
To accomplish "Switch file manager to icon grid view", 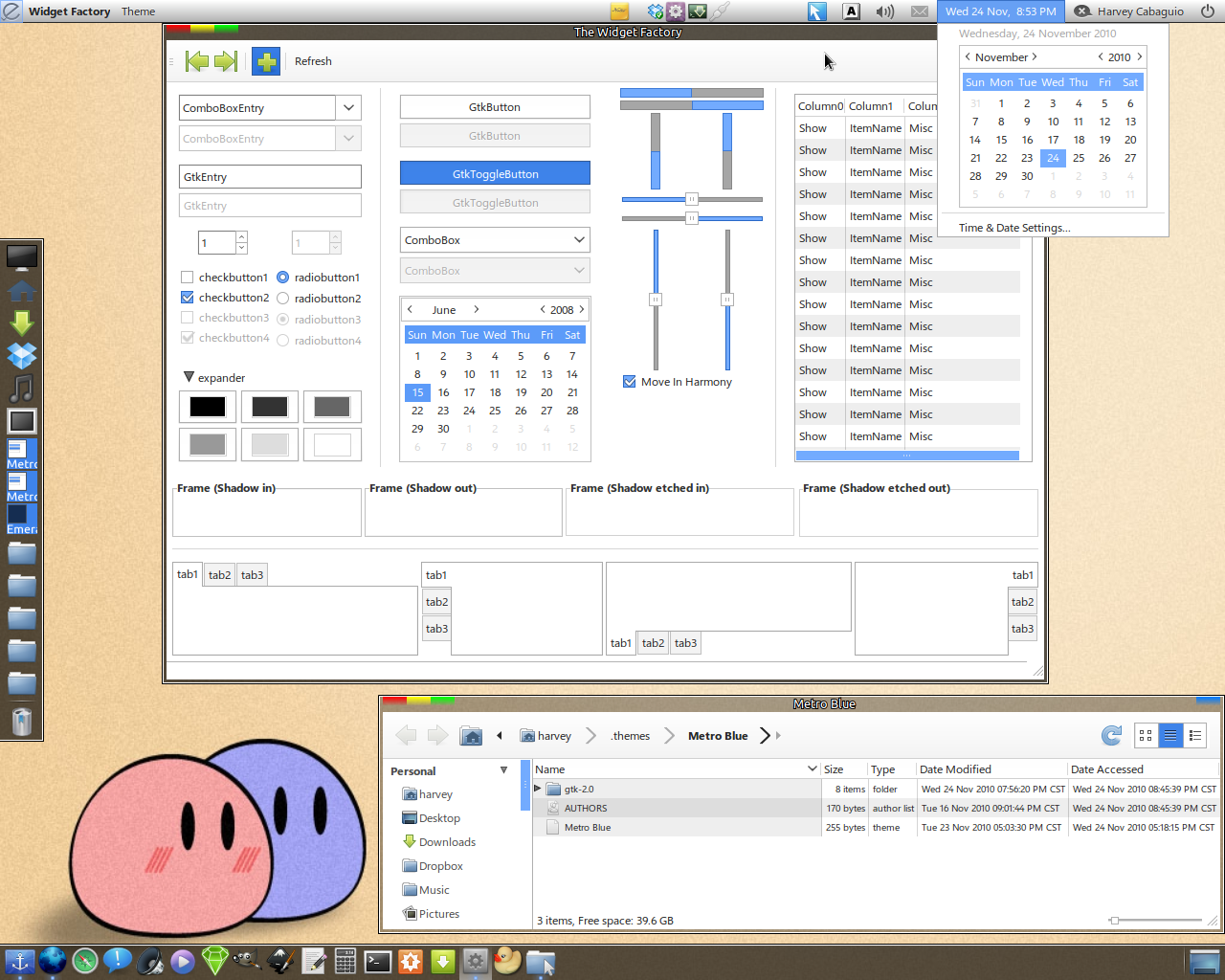I will 1146,735.
